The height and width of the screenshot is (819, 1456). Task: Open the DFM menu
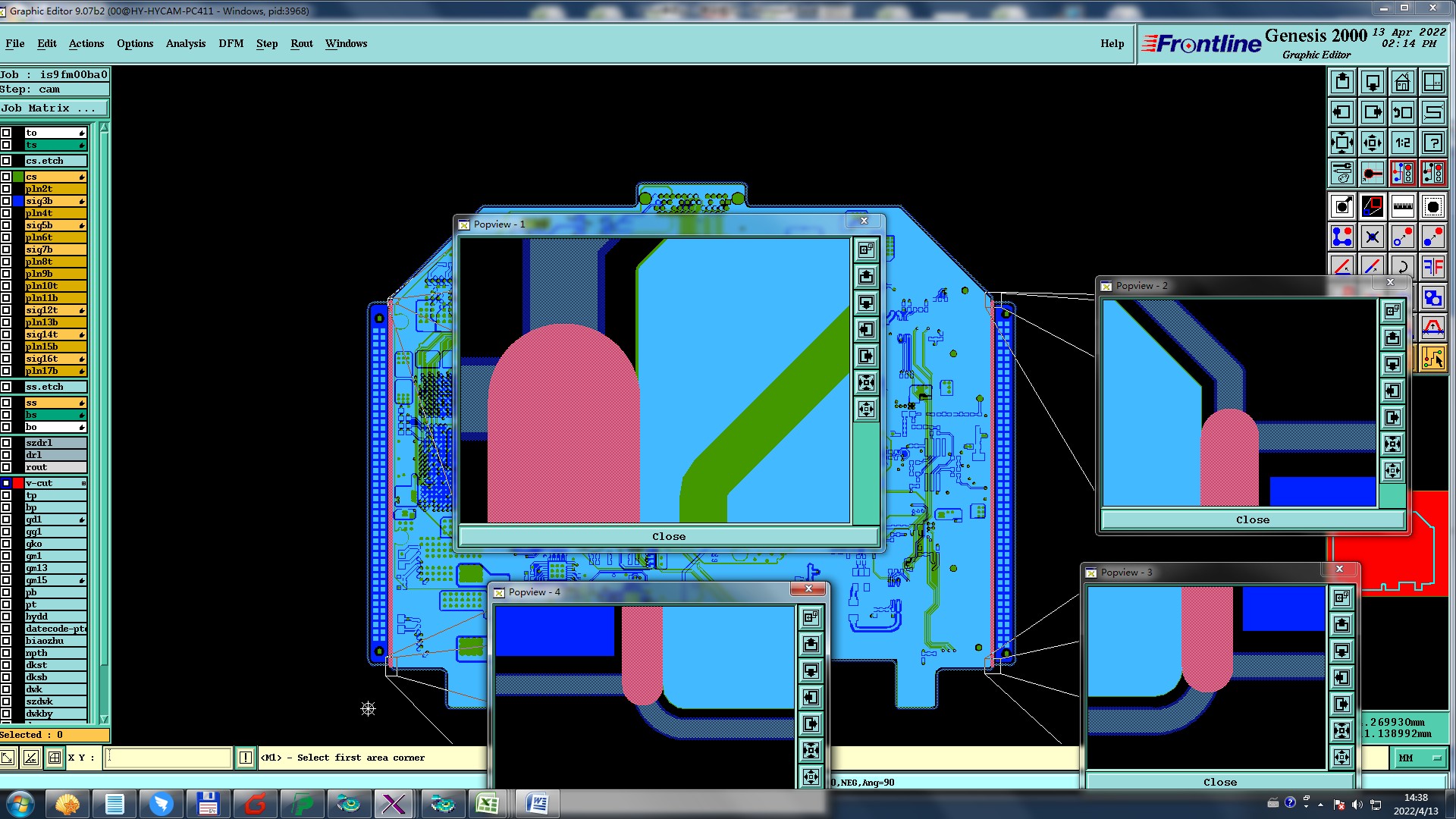click(231, 43)
